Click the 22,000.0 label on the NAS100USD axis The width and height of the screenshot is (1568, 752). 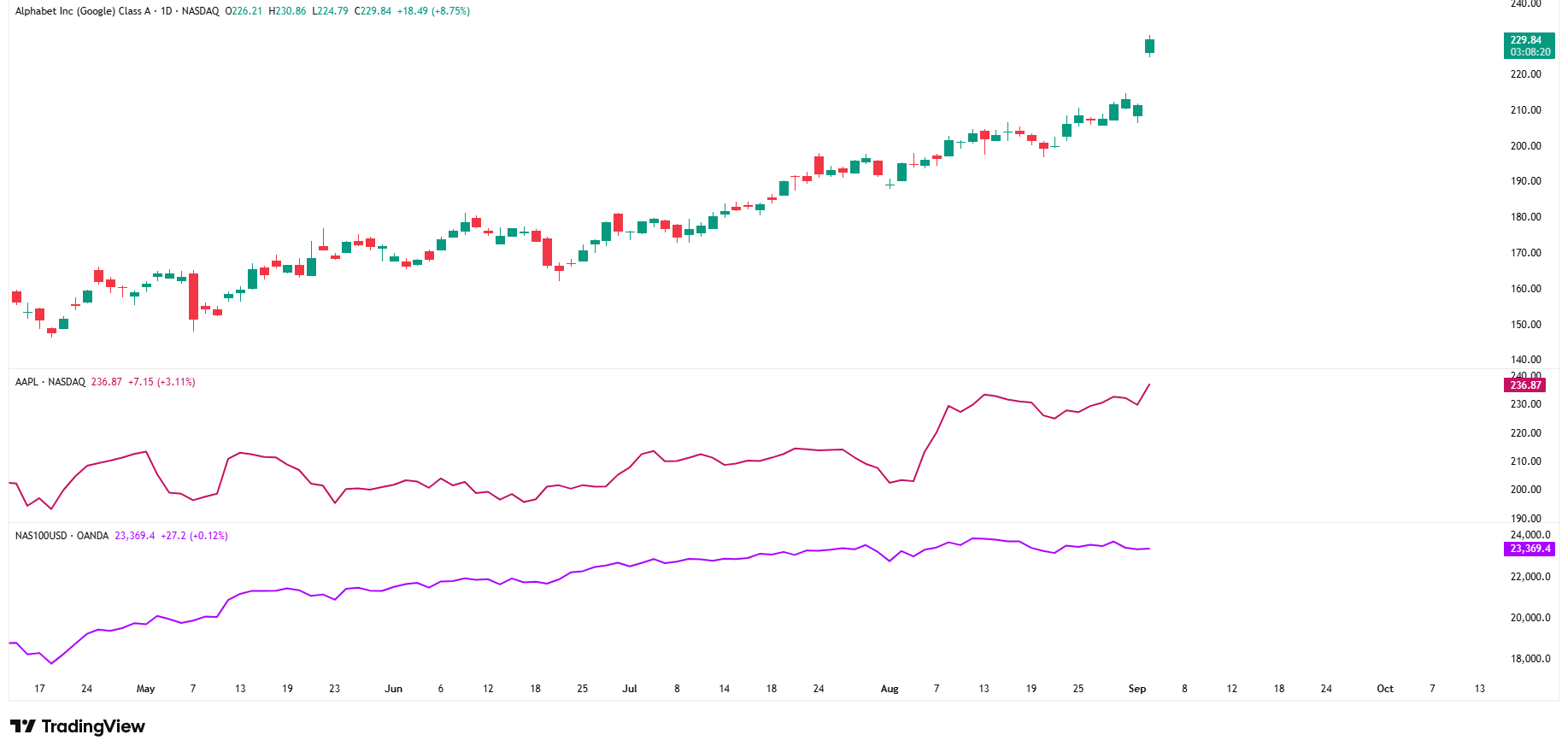(1530, 577)
